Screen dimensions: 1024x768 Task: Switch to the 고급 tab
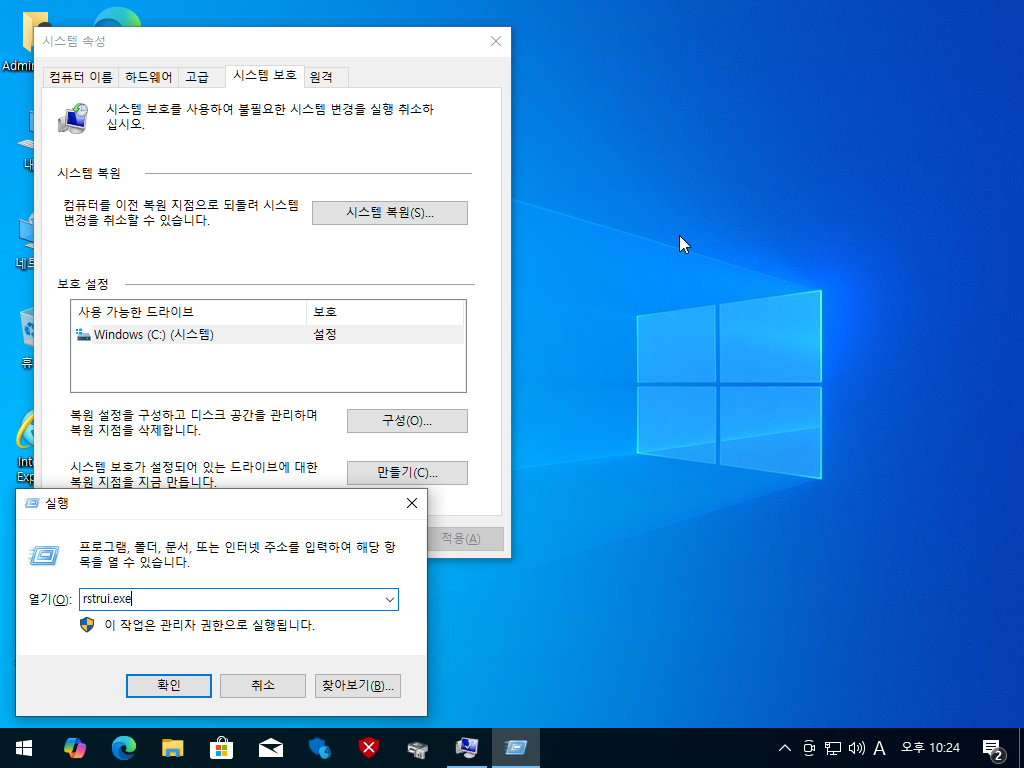point(197,77)
